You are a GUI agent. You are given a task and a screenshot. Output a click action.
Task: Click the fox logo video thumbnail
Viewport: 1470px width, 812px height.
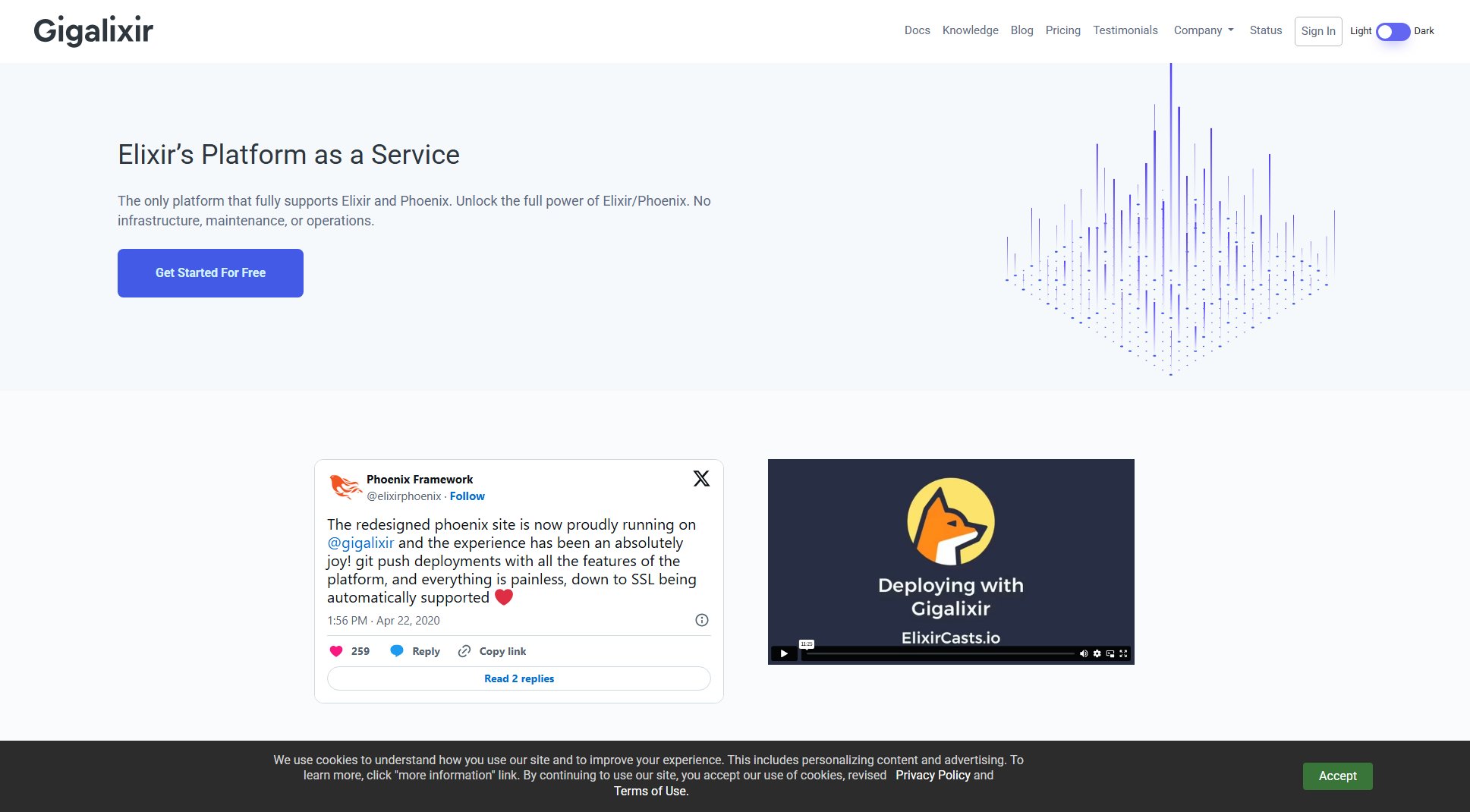pos(951,522)
